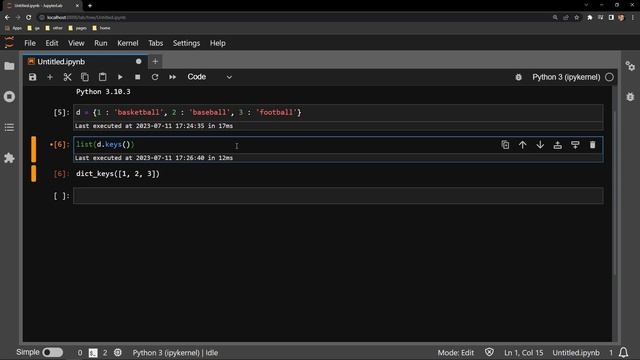Open the cell type Code dropdown
Viewport: 640px width, 360px height.
click(209, 77)
